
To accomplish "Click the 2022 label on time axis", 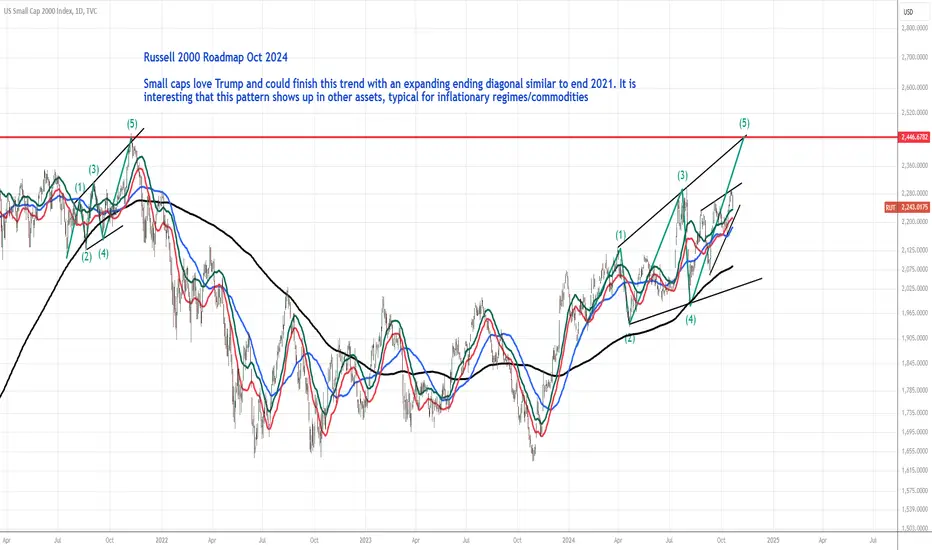I will (162, 540).
